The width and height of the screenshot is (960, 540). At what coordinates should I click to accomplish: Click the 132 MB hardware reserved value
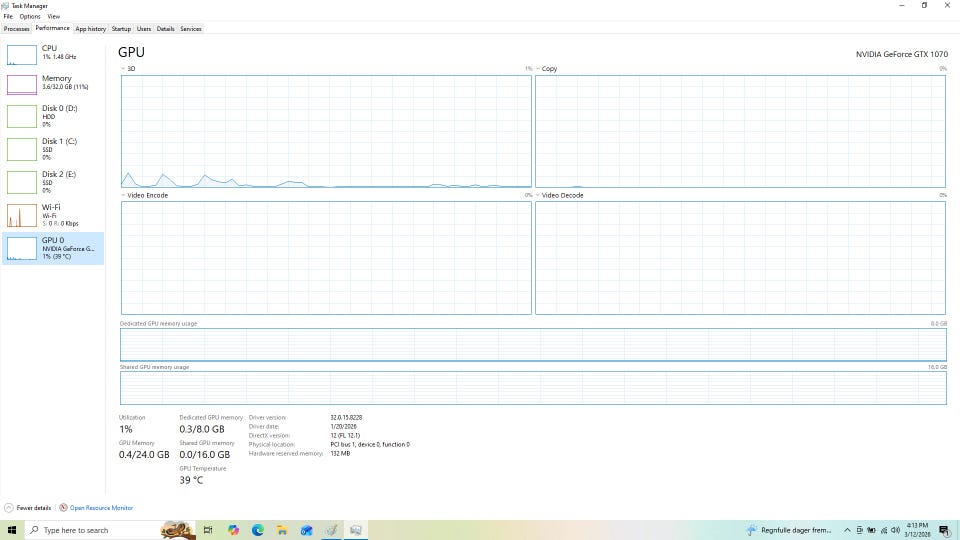(340, 454)
